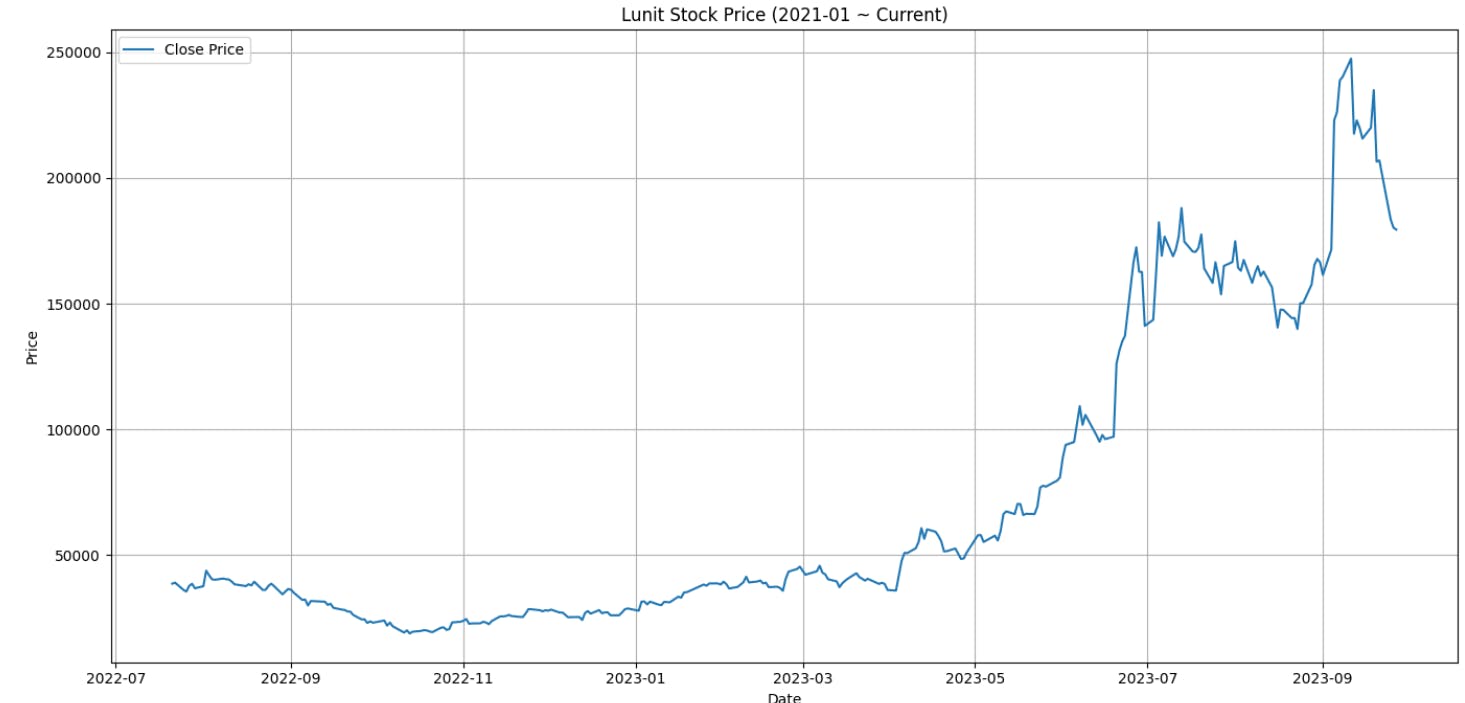Click the x-axis tick '2022-11'
Image resolution: width=1465 pixels, height=703 pixels.
tap(463, 677)
